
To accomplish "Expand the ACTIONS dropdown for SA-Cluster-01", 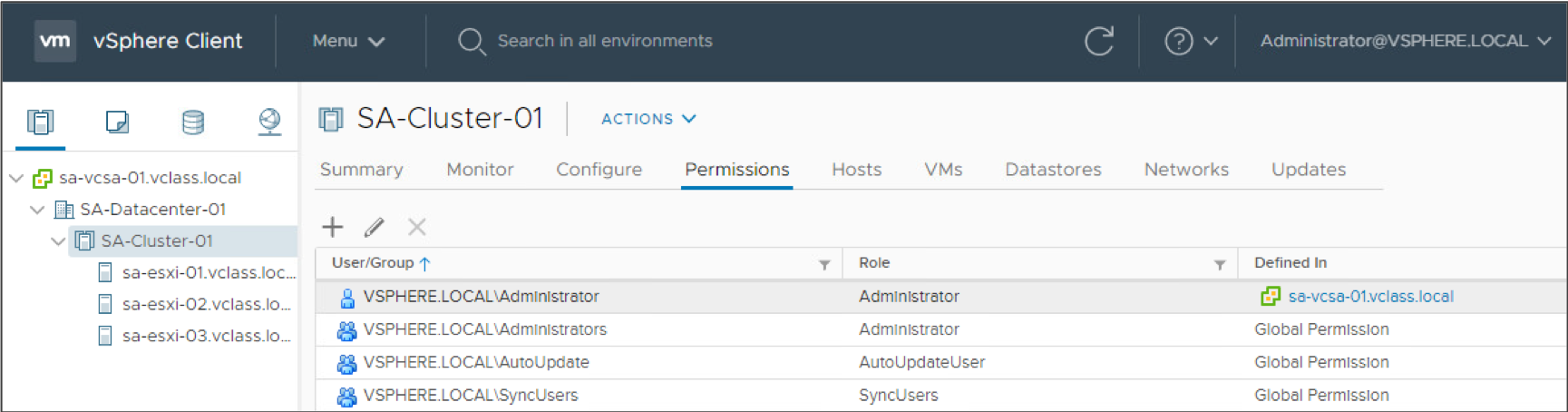I will [648, 119].
